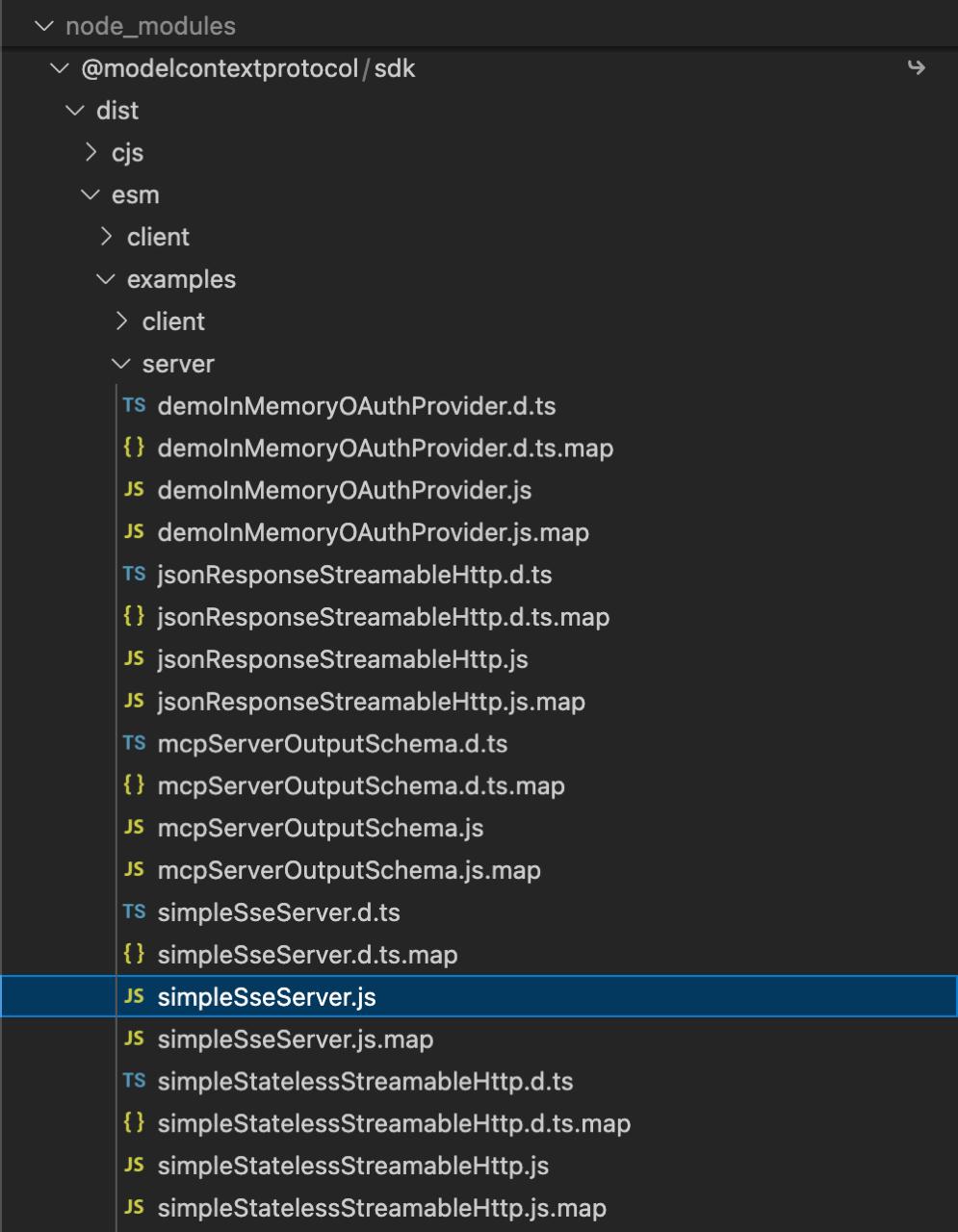The image size is (958, 1232).
Task: Open simpleStatelessStreamableHttp.js.map file
Action: tap(381, 1208)
